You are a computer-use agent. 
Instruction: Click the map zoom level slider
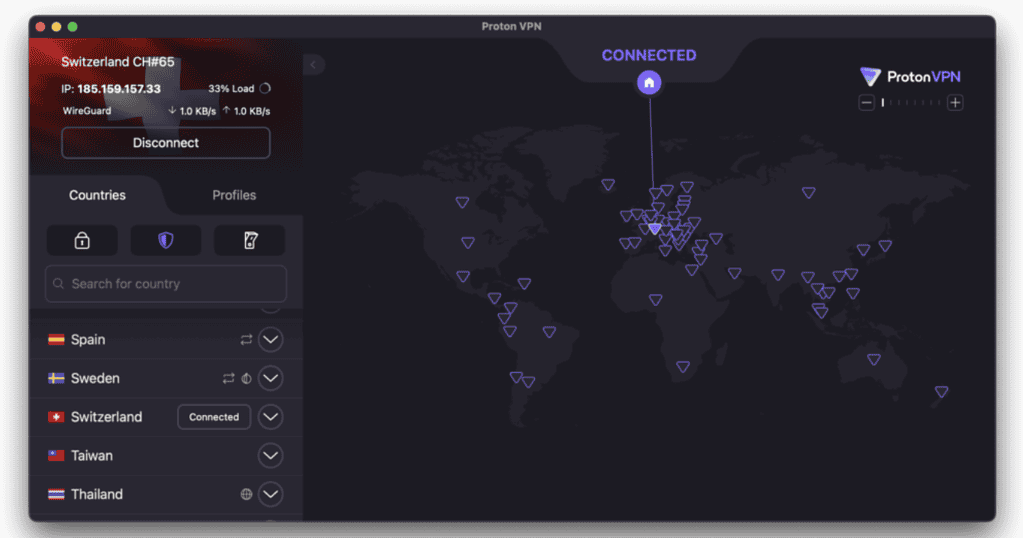(911, 103)
